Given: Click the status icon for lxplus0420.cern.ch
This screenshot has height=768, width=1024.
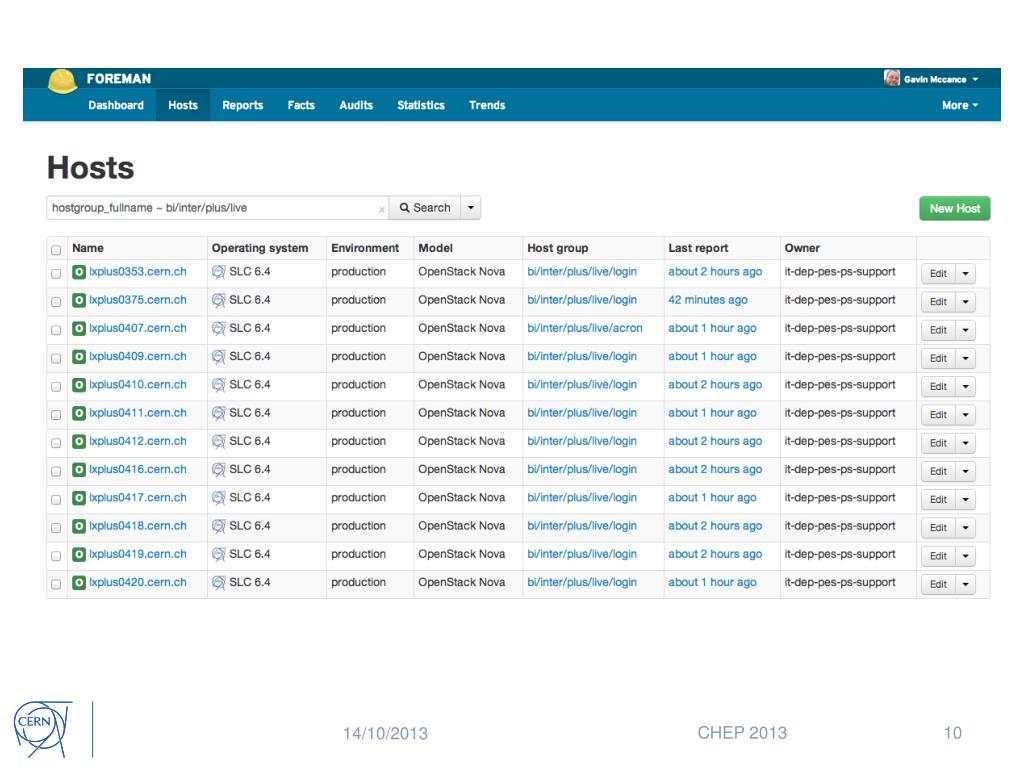Looking at the screenshot, I should [79, 583].
